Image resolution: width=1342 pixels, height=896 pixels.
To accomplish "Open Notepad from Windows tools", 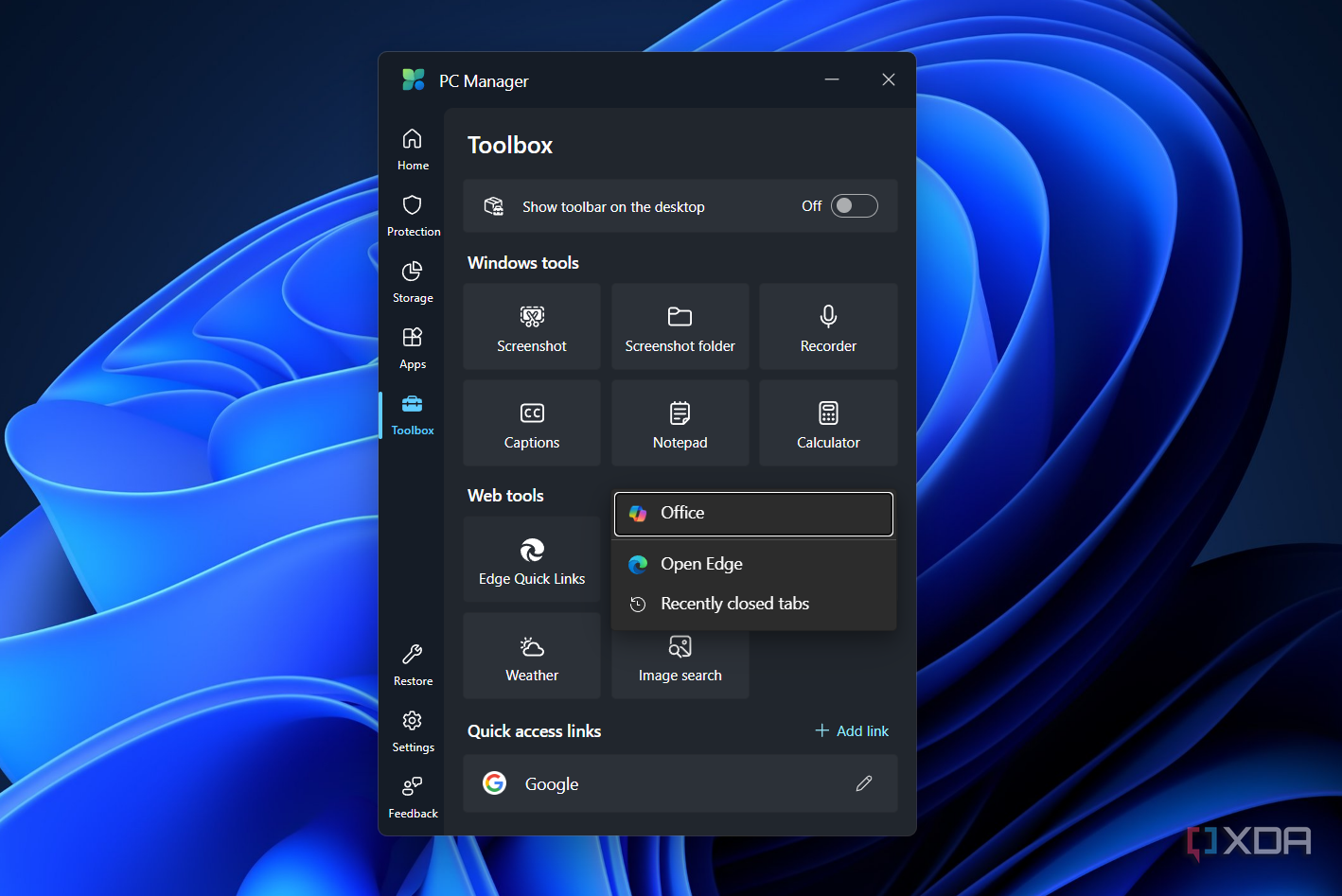I will [x=680, y=423].
